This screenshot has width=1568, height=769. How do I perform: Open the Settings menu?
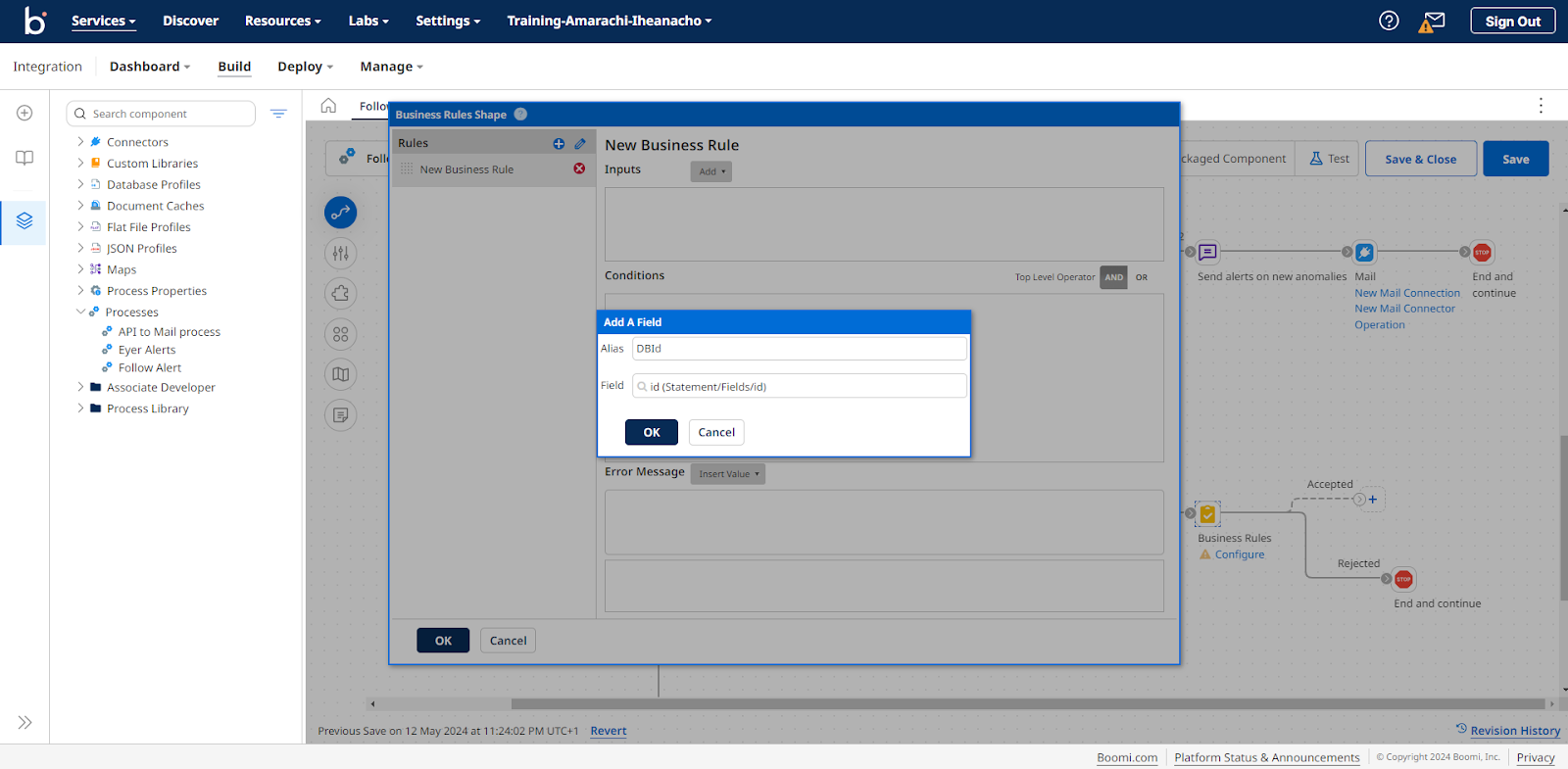pos(448,21)
